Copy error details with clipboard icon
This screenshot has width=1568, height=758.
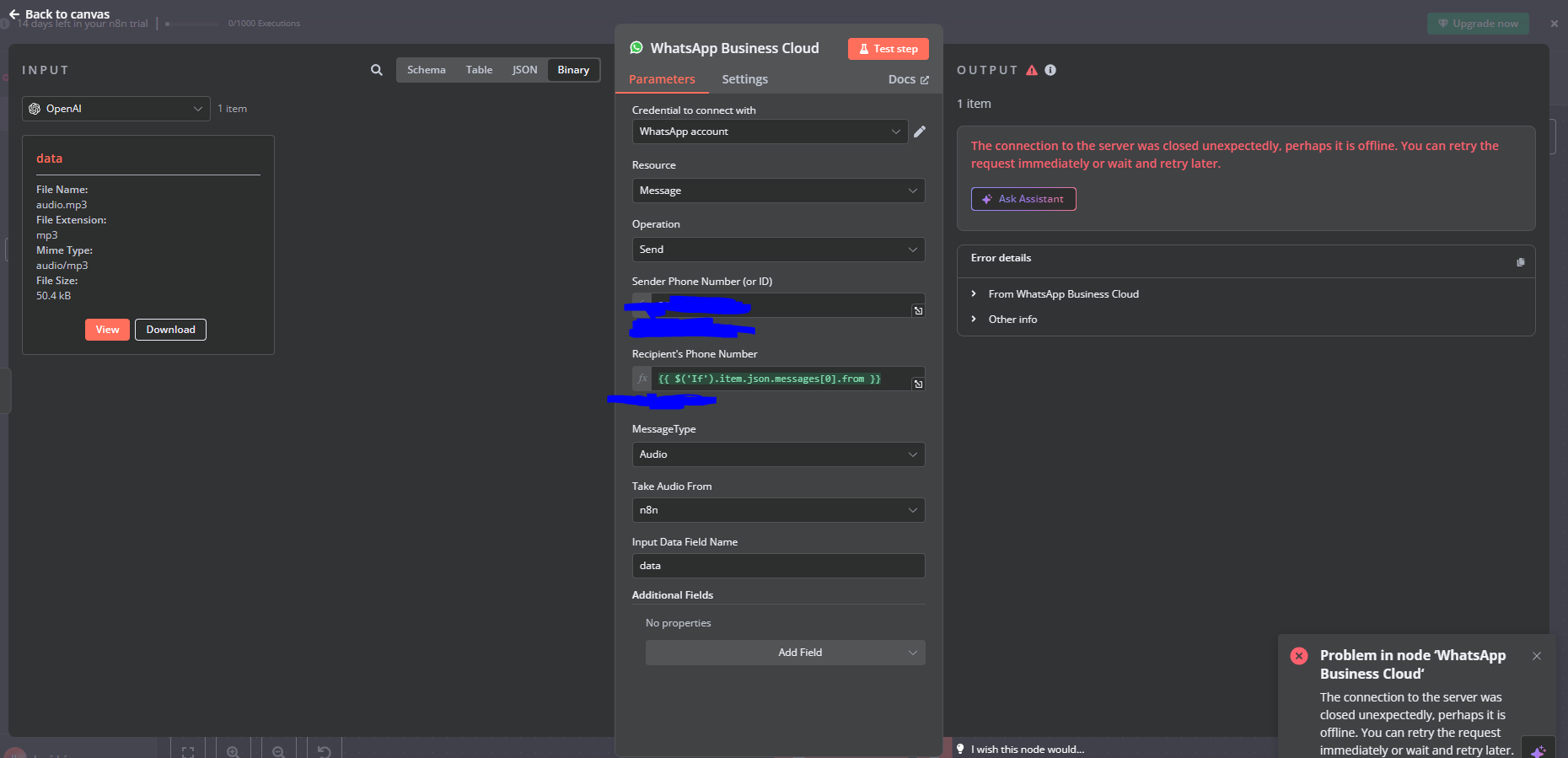[1521, 262]
